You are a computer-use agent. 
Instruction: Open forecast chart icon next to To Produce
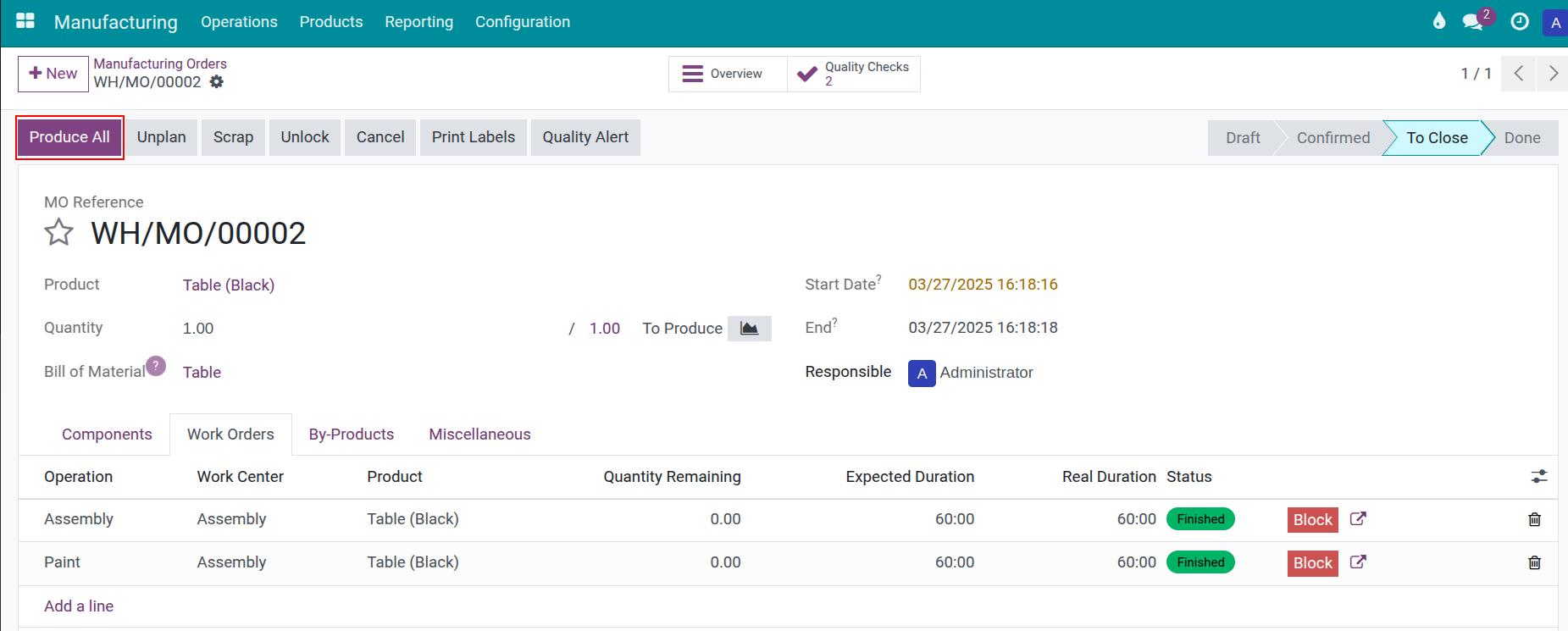coord(750,329)
